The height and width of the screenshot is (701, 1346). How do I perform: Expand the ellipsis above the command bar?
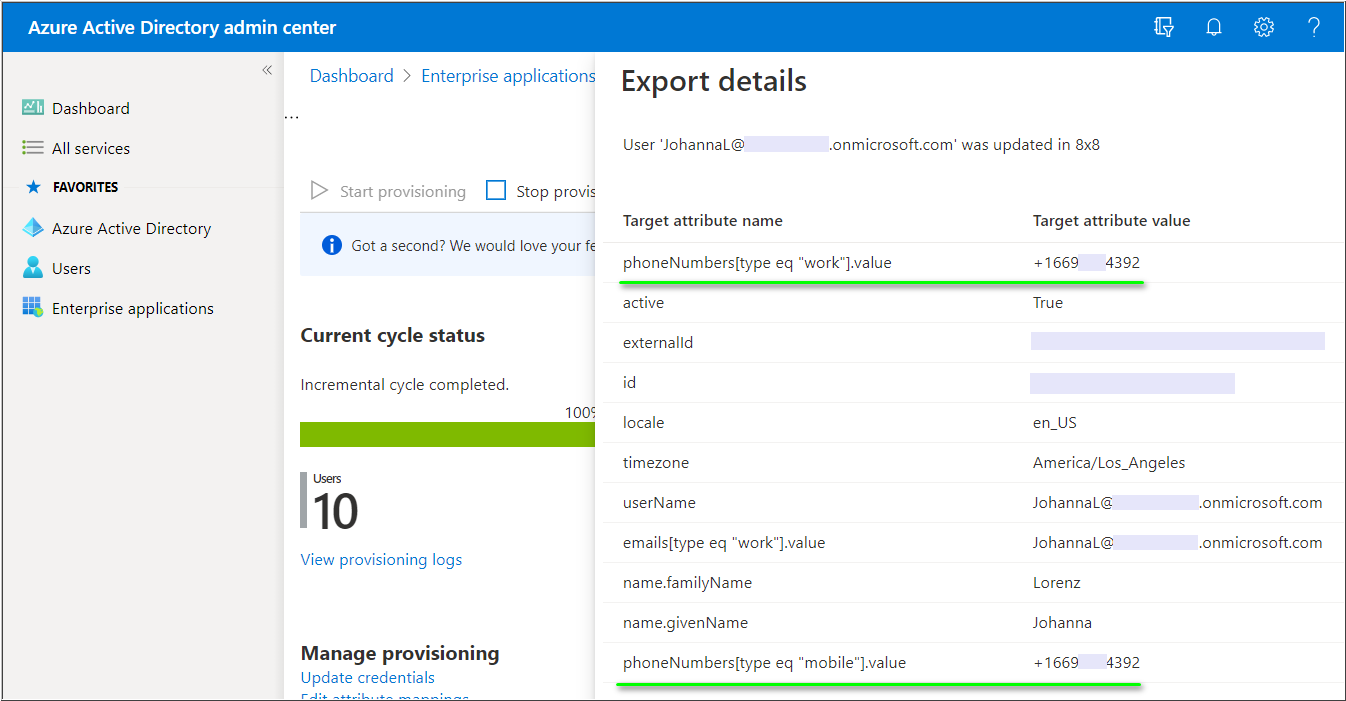pos(291,116)
